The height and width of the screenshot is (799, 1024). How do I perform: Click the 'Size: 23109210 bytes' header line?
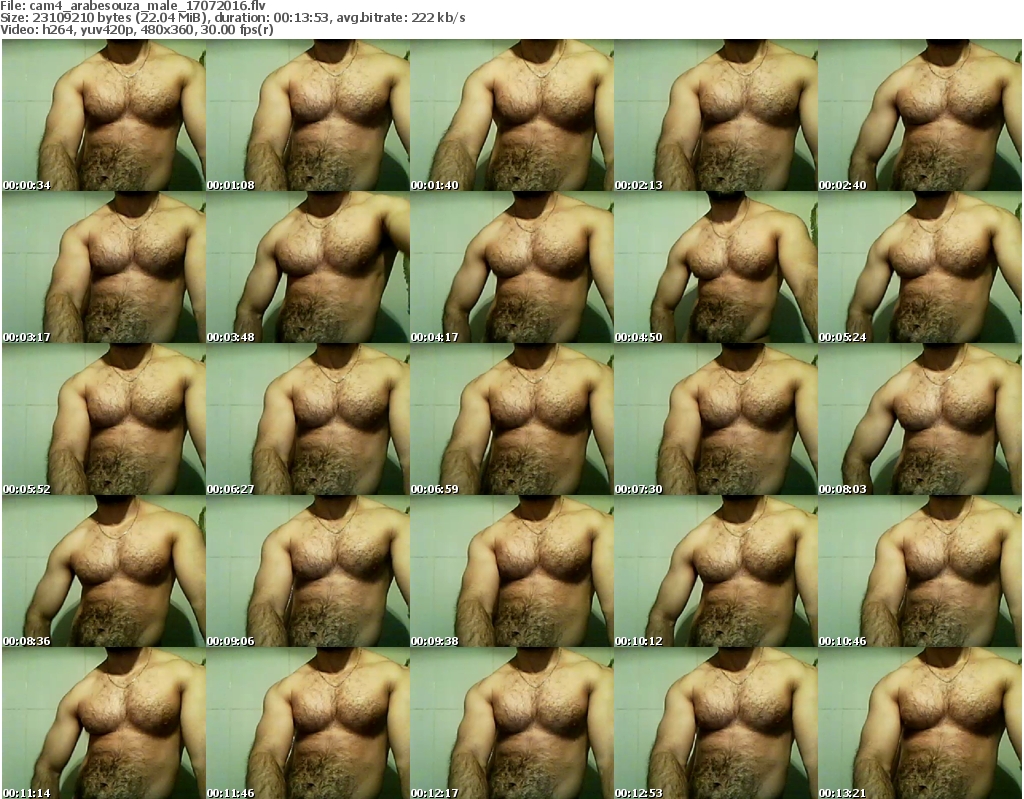[232, 18]
